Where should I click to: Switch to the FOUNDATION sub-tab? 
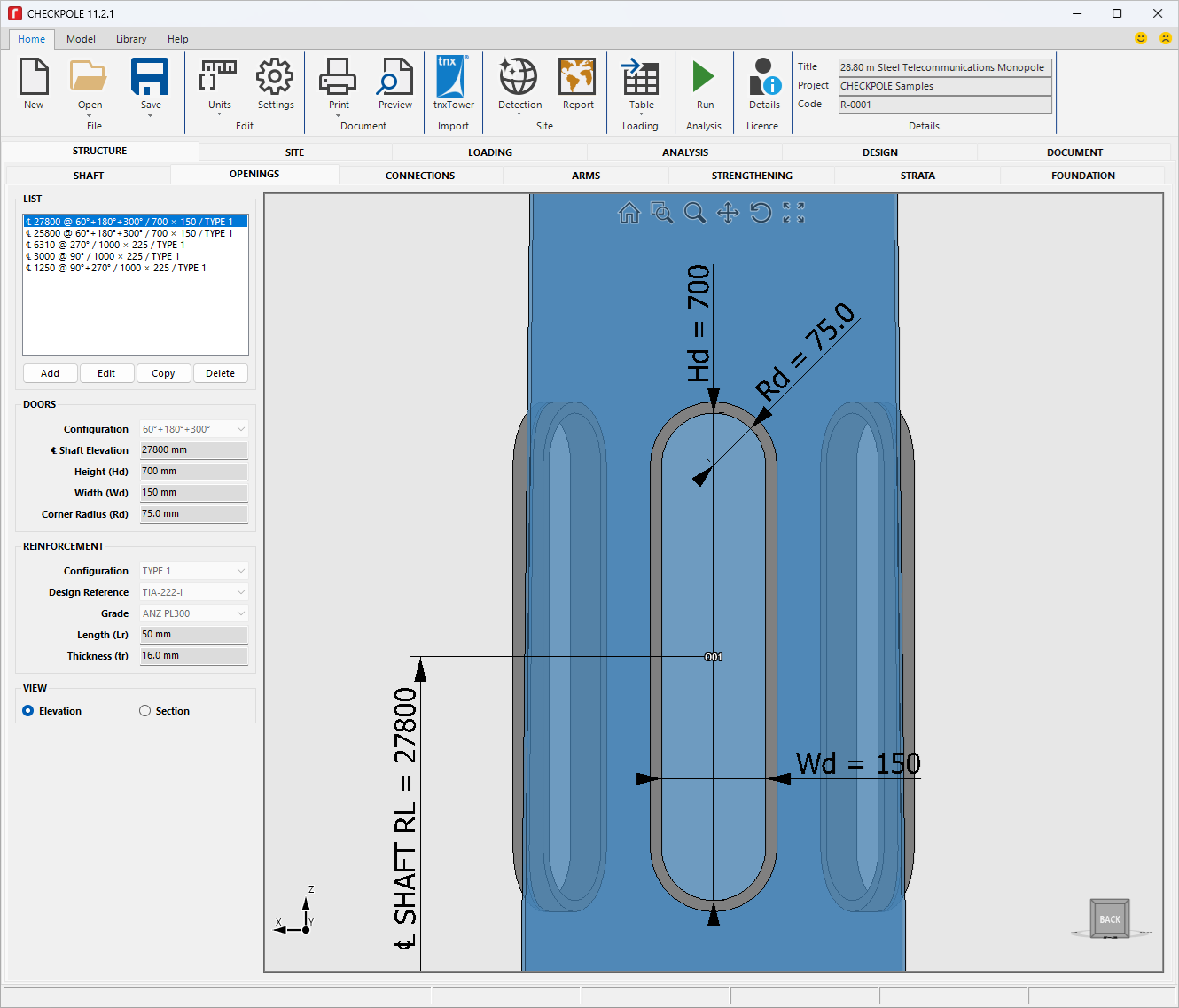click(x=1083, y=176)
